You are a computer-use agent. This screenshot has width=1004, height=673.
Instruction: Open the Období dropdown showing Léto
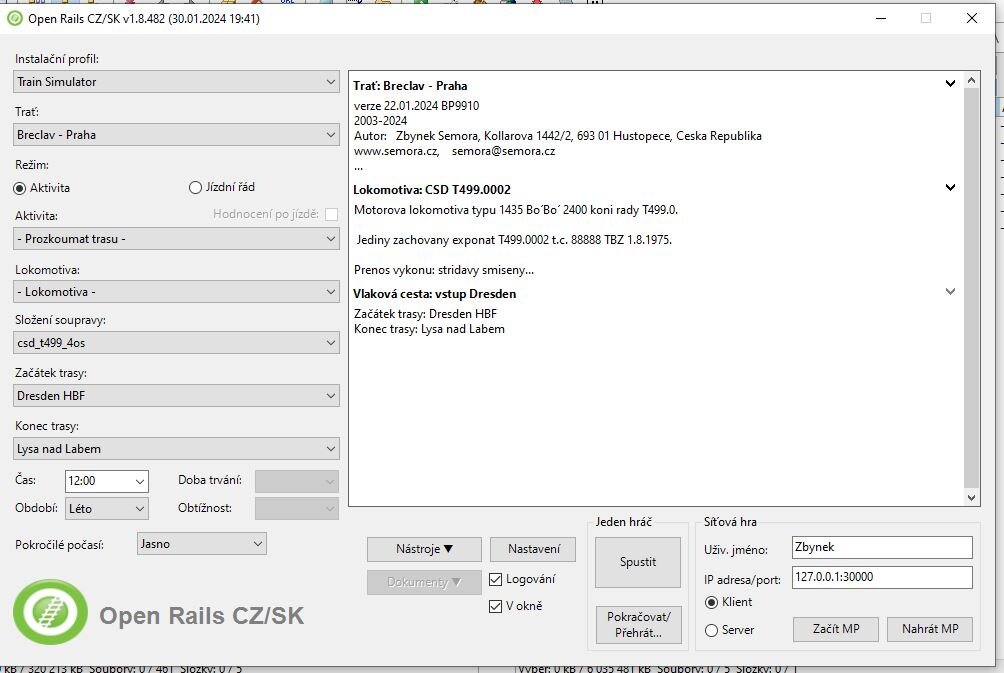(107, 509)
